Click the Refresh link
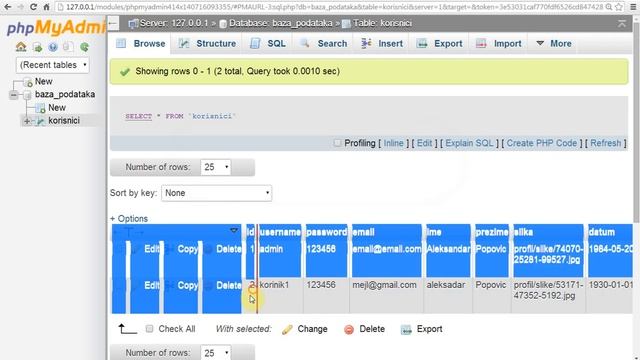This screenshot has width=640, height=360. click(x=605, y=143)
